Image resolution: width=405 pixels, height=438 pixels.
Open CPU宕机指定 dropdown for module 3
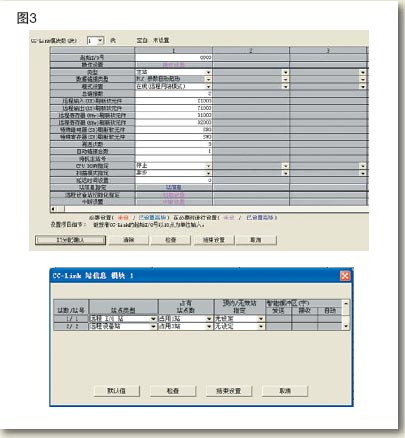[363, 166]
